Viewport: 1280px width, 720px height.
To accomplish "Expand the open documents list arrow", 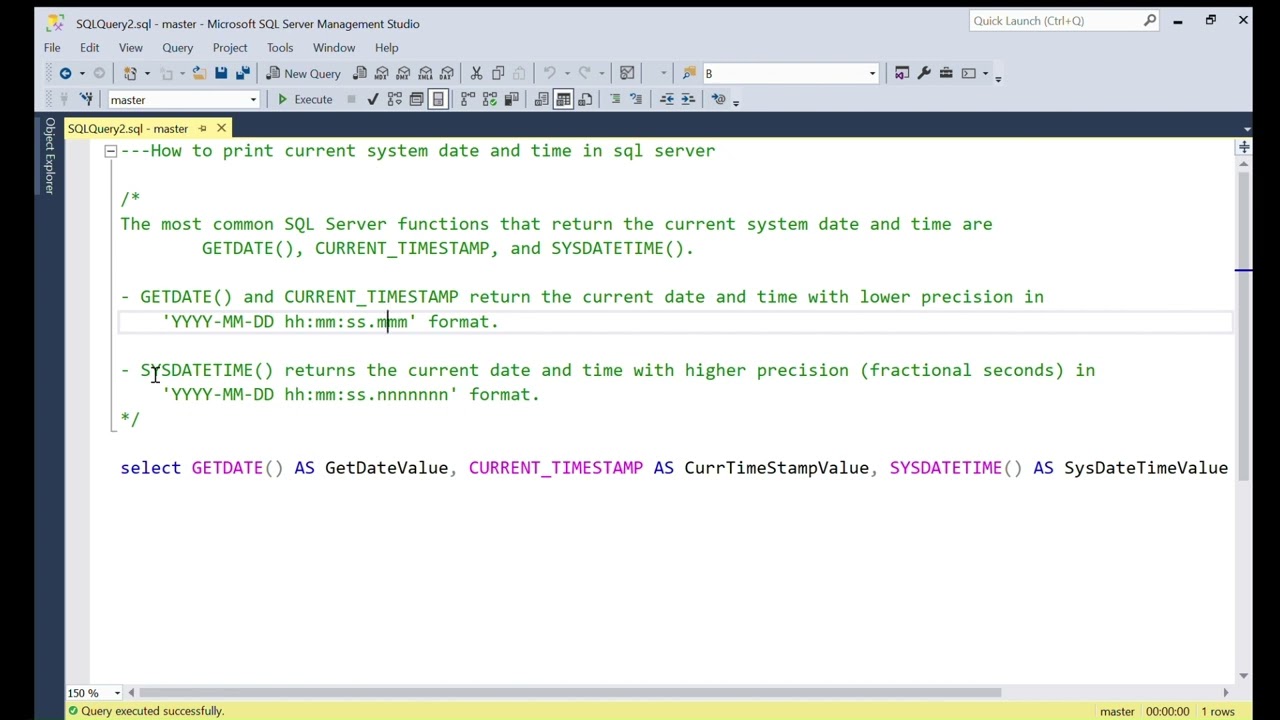I will click(1246, 129).
